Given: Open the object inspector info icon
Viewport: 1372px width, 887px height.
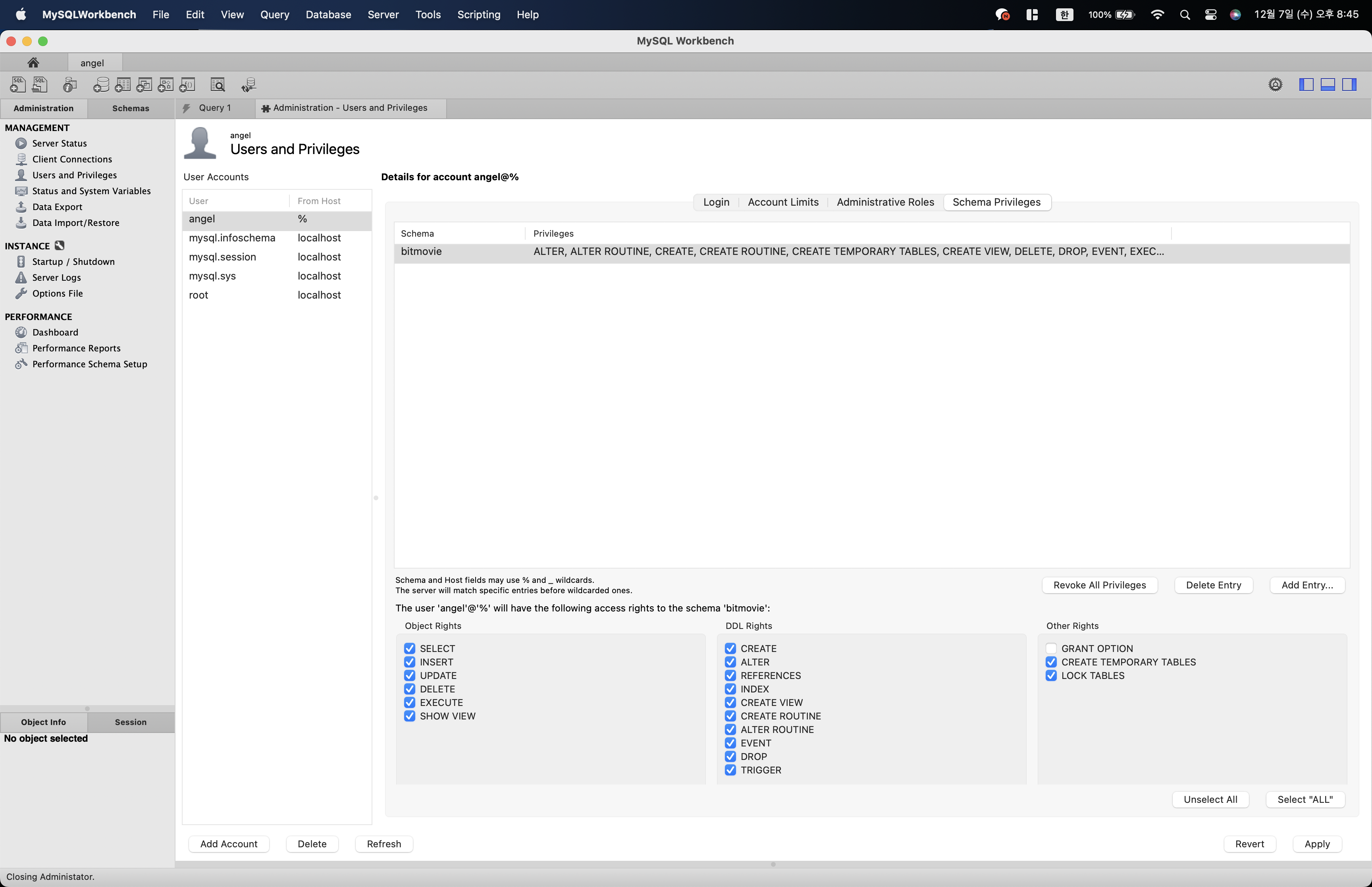Looking at the screenshot, I should [x=69, y=85].
